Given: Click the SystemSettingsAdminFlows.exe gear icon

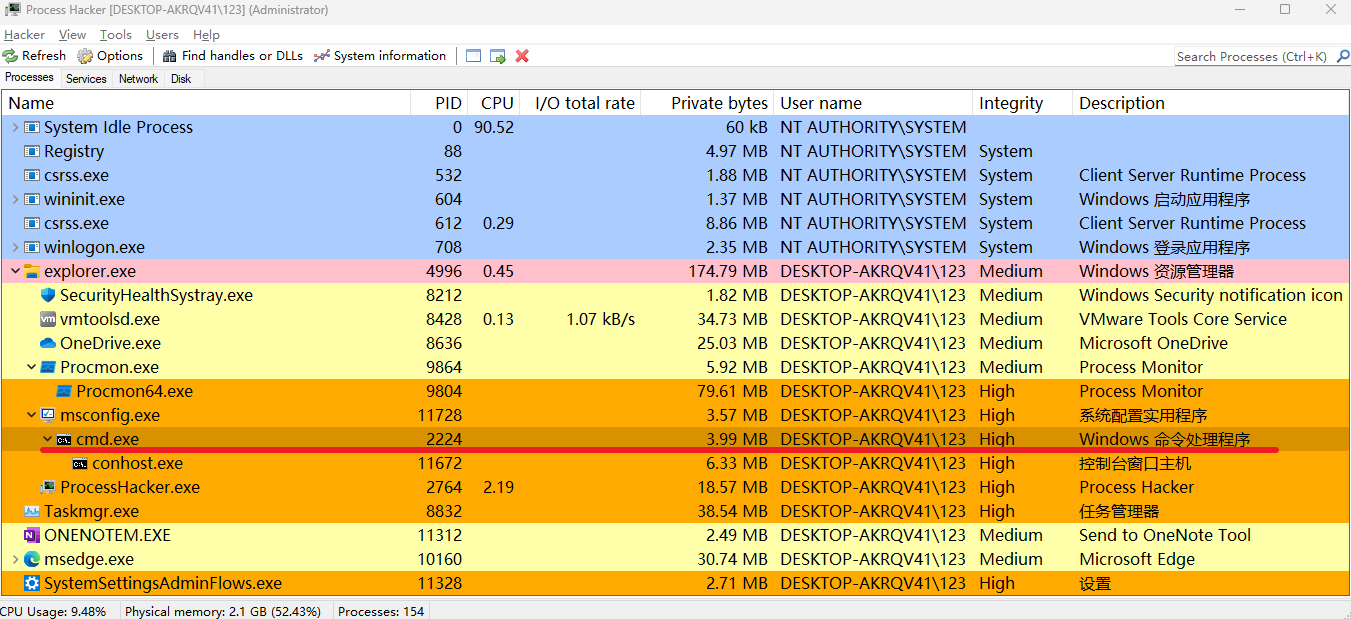Looking at the screenshot, I should click(x=32, y=583).
